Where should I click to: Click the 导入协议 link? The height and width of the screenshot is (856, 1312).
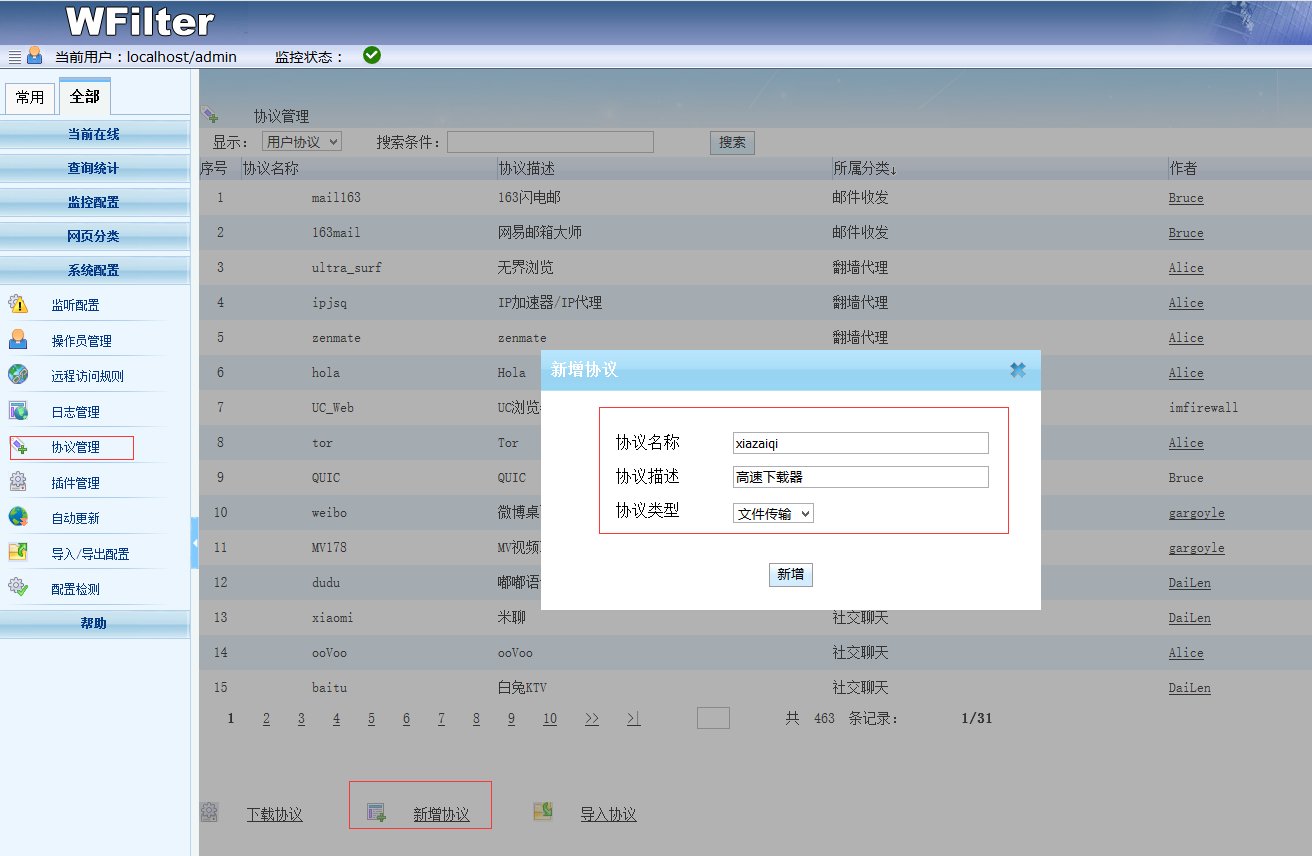tap(608, 814)
